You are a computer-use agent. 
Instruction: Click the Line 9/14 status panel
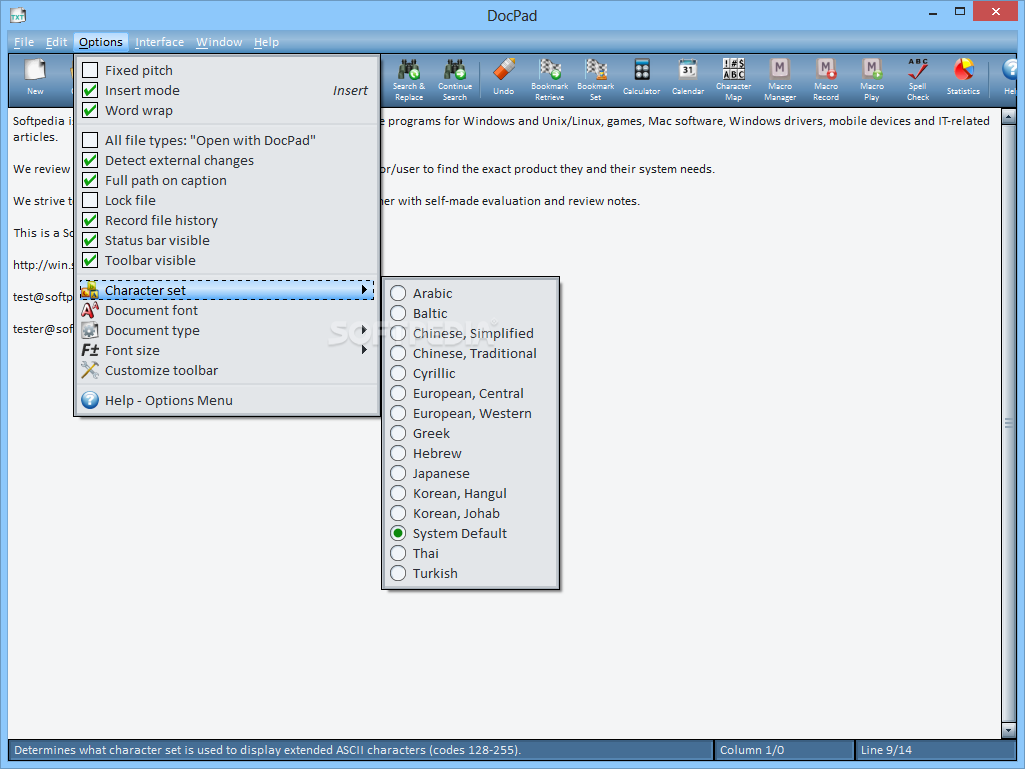coord(935,750)
